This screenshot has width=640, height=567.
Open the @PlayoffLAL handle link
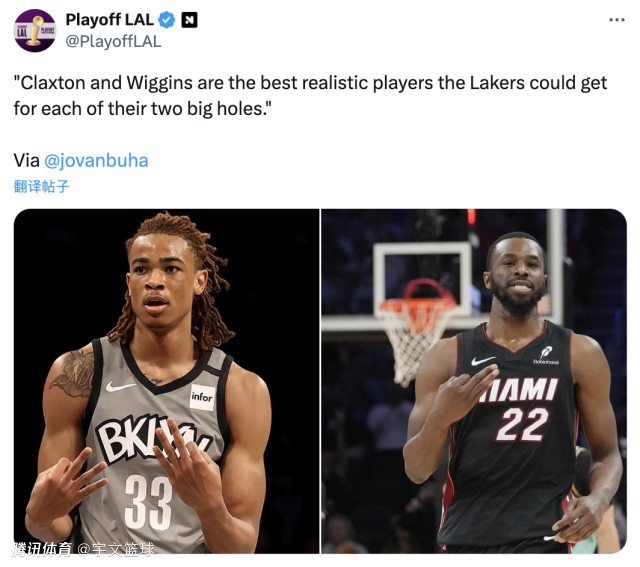[x=113, y=42]
